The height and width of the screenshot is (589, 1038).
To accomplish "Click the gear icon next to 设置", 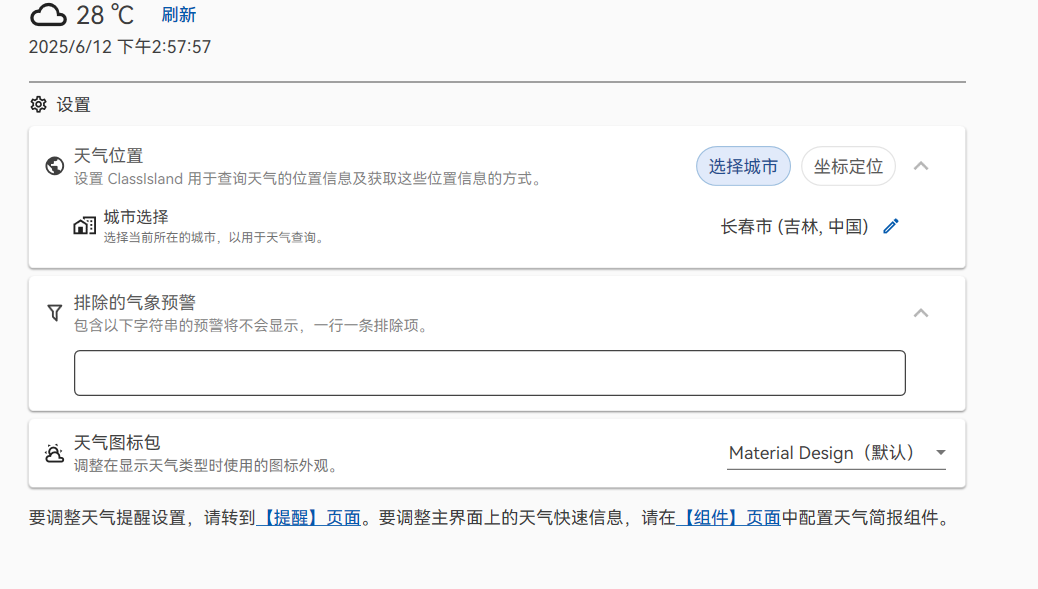I will pos(38,105).
